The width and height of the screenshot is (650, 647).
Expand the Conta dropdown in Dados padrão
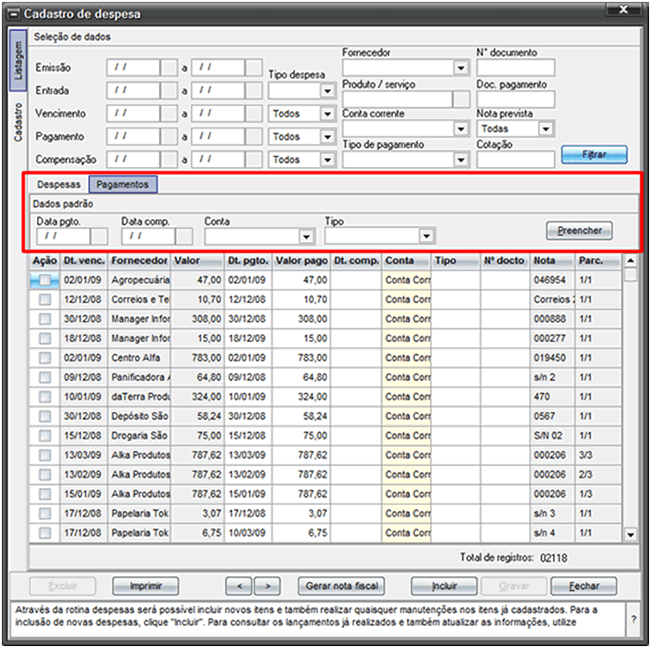point(306,237)
